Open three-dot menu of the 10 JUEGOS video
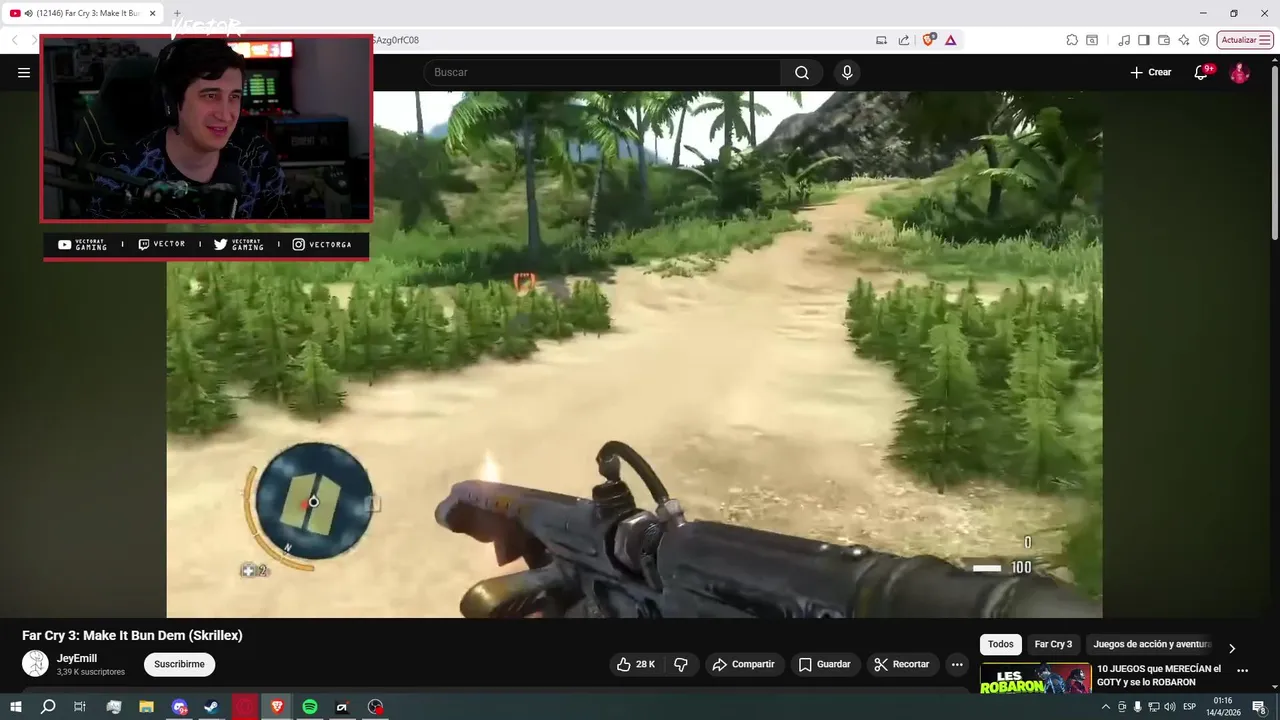This screenshot has width=1280, height=720. 1242,671
